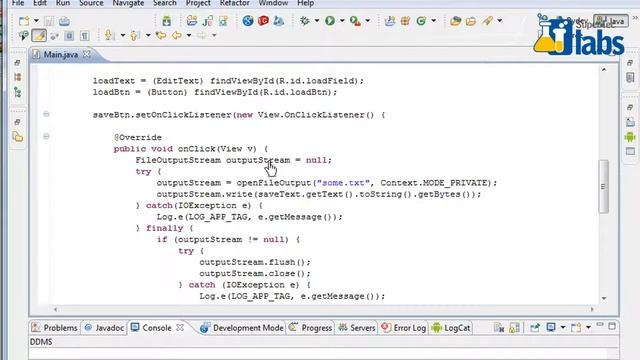
Task: Click the editor vertical scrollbar thumb
Action: pyautogui.click(x=603, y=186)
